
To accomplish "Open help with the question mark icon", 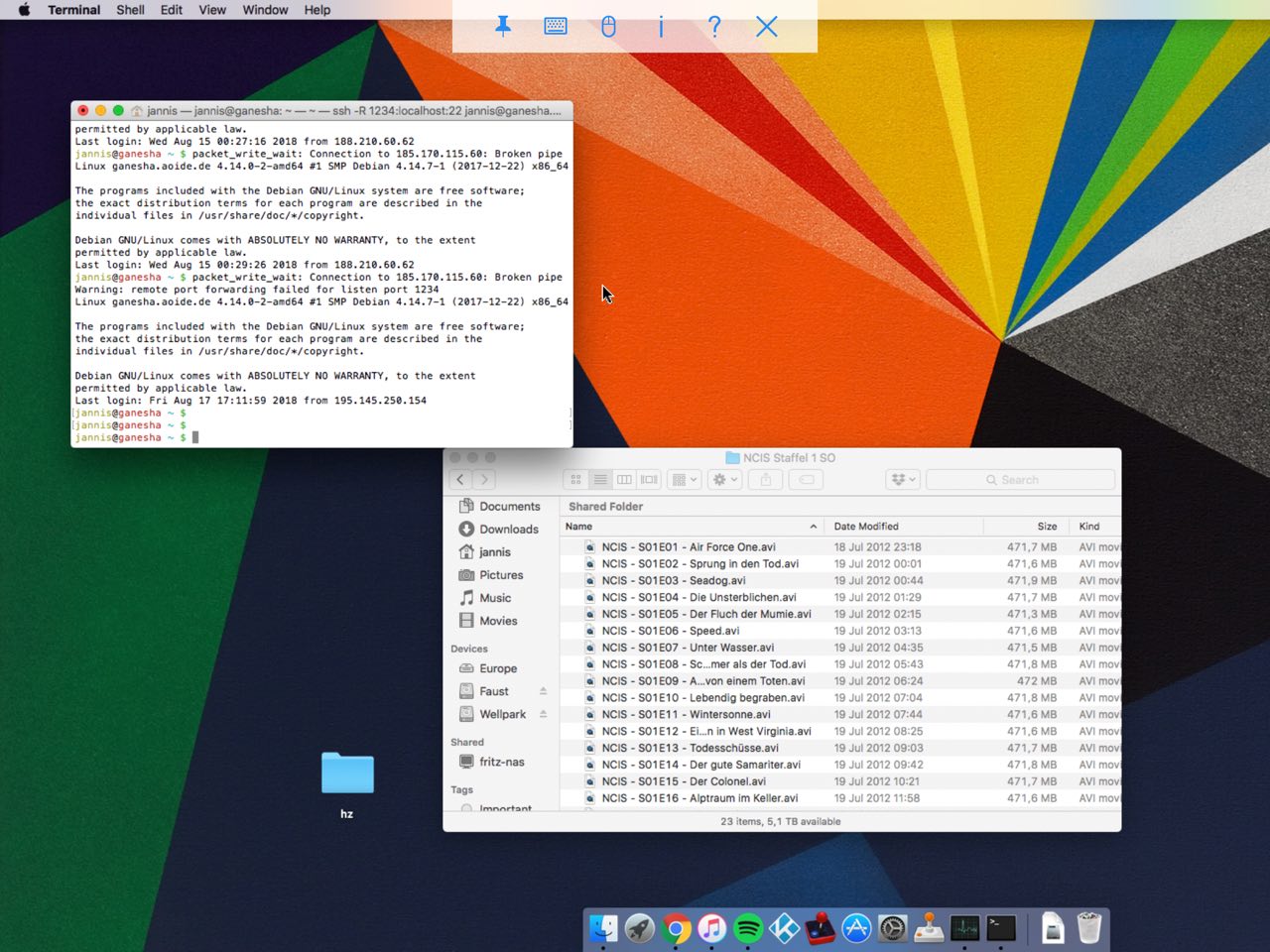I will (x=714, y=27).
